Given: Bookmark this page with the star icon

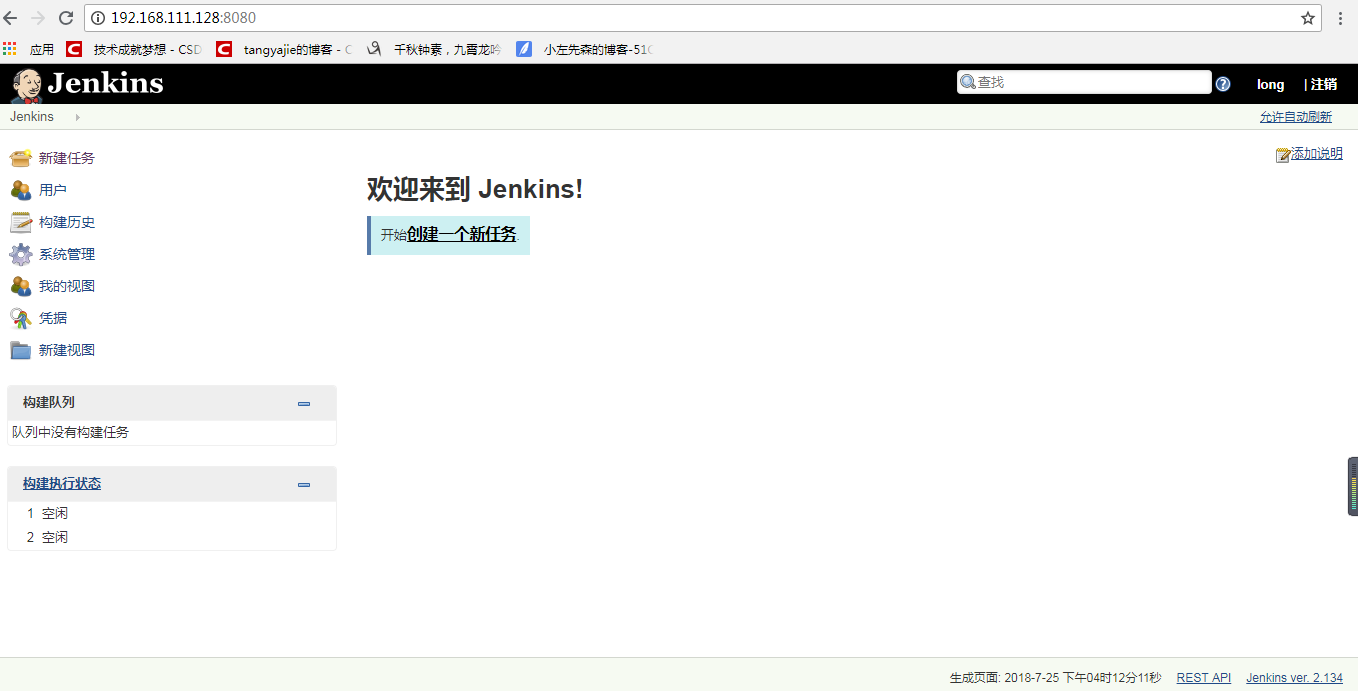Looking at the screenshot, I should tap(1308, 18).
